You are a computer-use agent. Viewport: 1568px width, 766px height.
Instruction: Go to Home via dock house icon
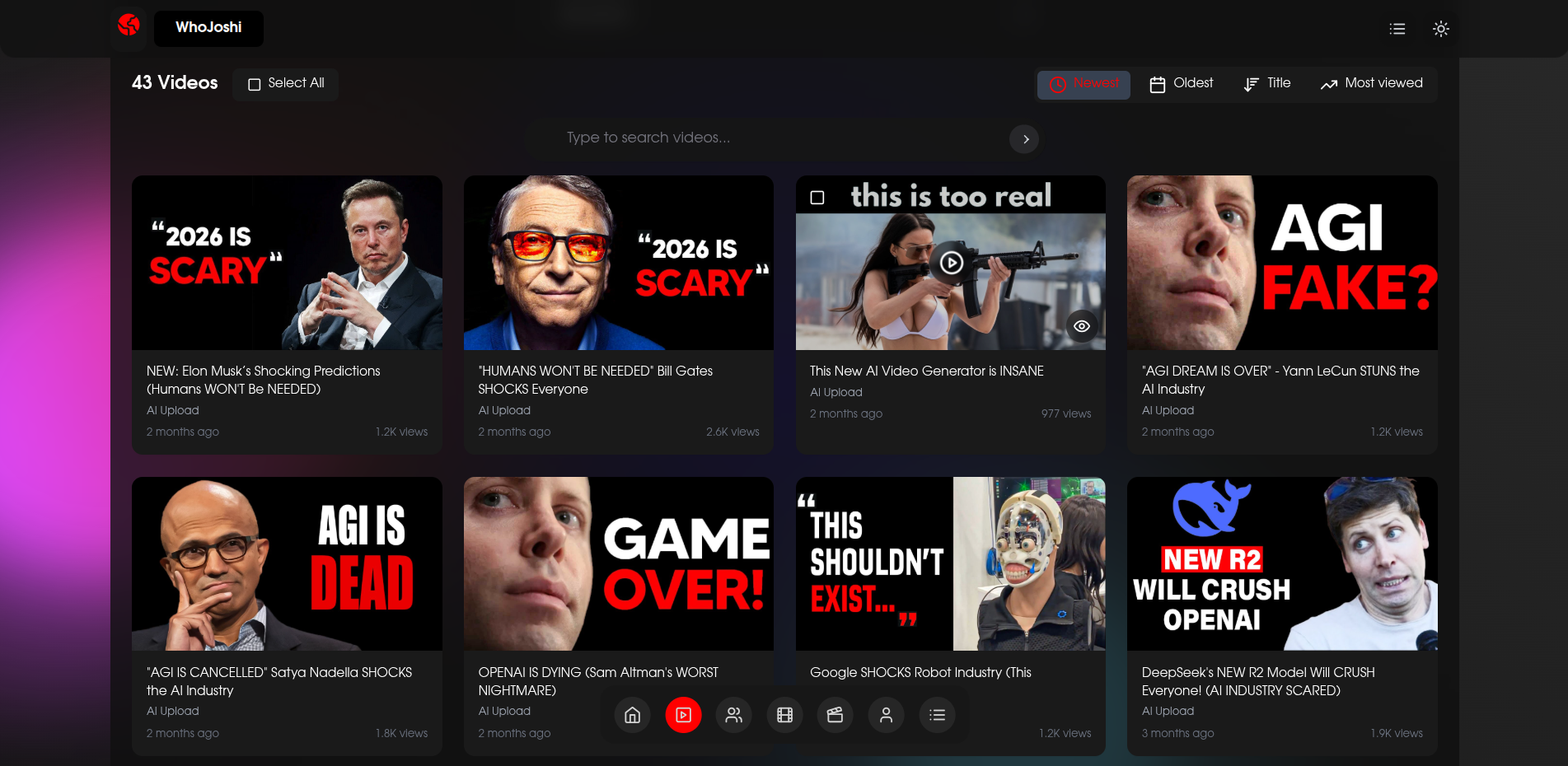click(x=633, y=715)
